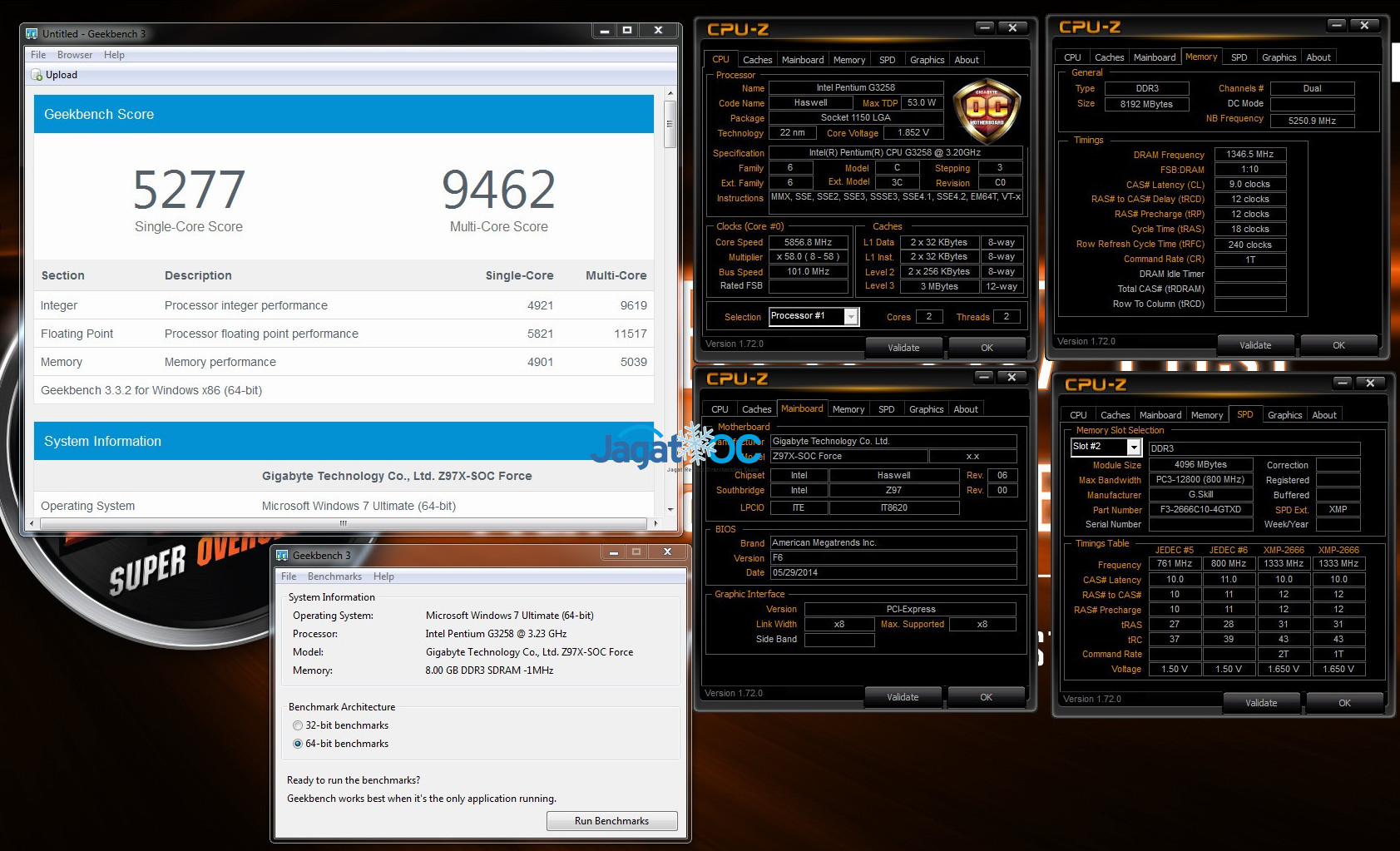Expand the Slot #2 memory slot dropdown
The image size is (1400, 851).
(1134, 448)
